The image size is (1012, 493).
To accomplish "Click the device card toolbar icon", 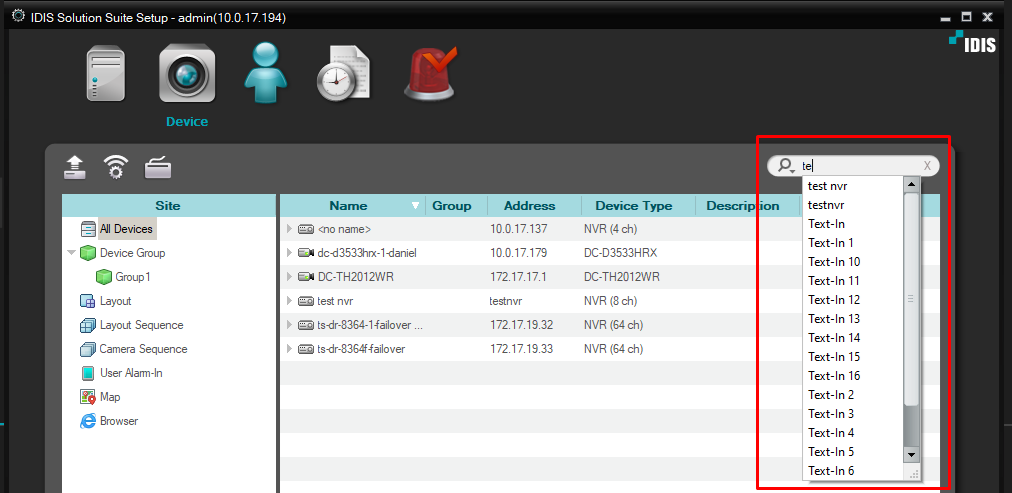I will point(158,167).
